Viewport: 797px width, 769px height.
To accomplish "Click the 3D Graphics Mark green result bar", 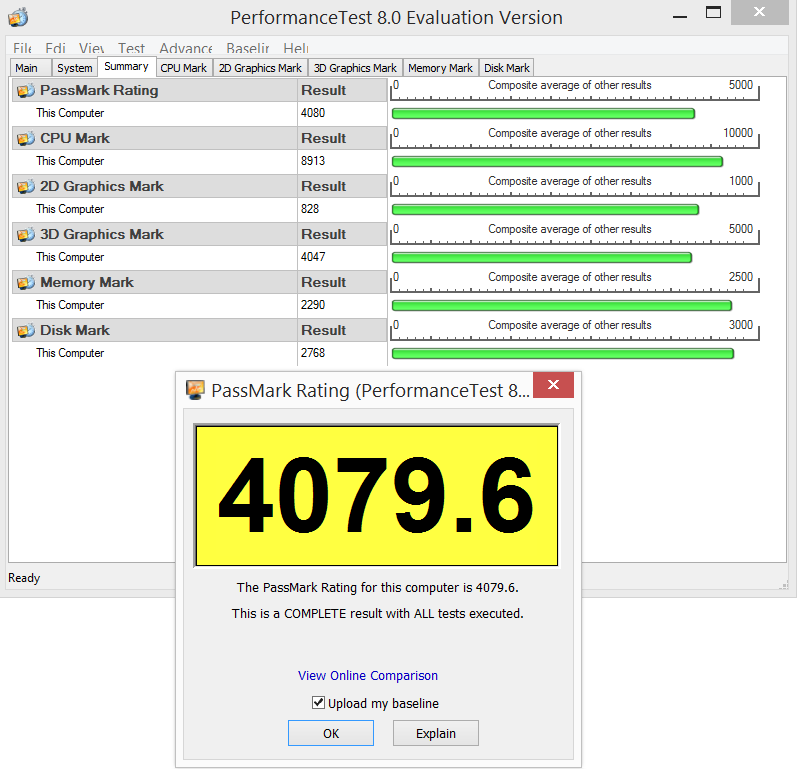I will coord(542,257).
